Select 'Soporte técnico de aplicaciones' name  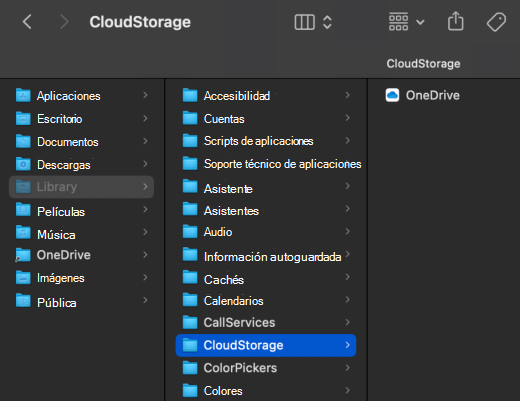(283, 164)
